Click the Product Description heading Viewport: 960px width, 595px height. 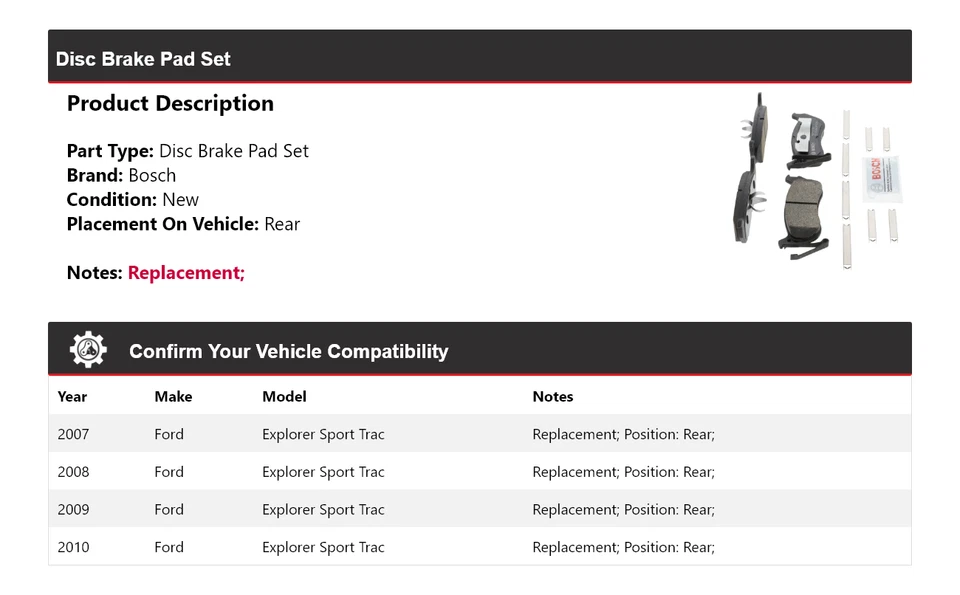point(170,104)
